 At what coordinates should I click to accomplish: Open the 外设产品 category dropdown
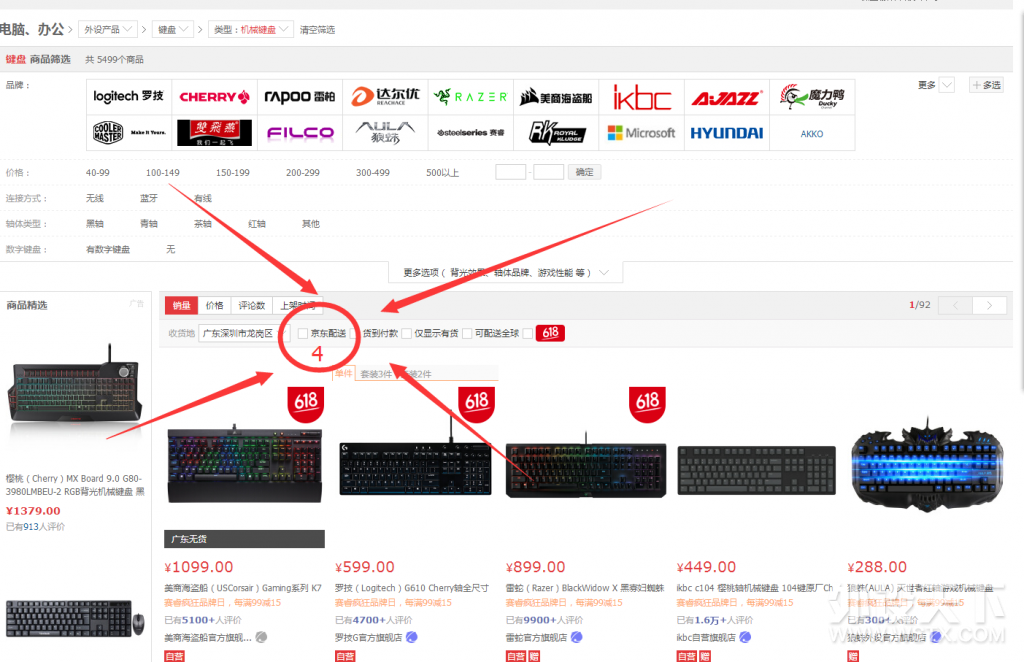point(108,29)
